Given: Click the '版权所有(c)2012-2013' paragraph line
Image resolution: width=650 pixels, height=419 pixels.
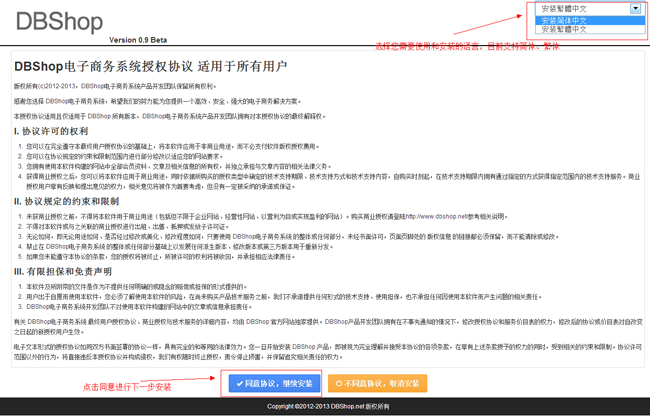Looking at the screenshot, I should 115,86.
